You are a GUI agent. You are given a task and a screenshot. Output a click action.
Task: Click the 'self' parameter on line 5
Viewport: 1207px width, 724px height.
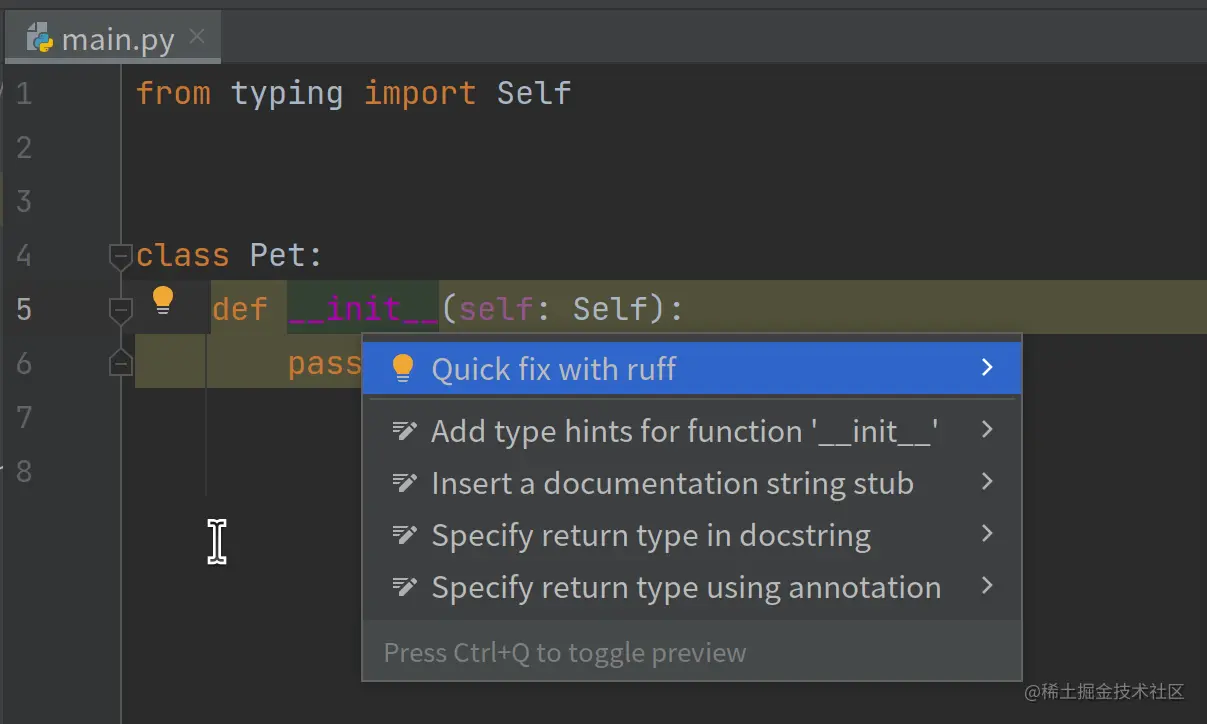(496, 309)
